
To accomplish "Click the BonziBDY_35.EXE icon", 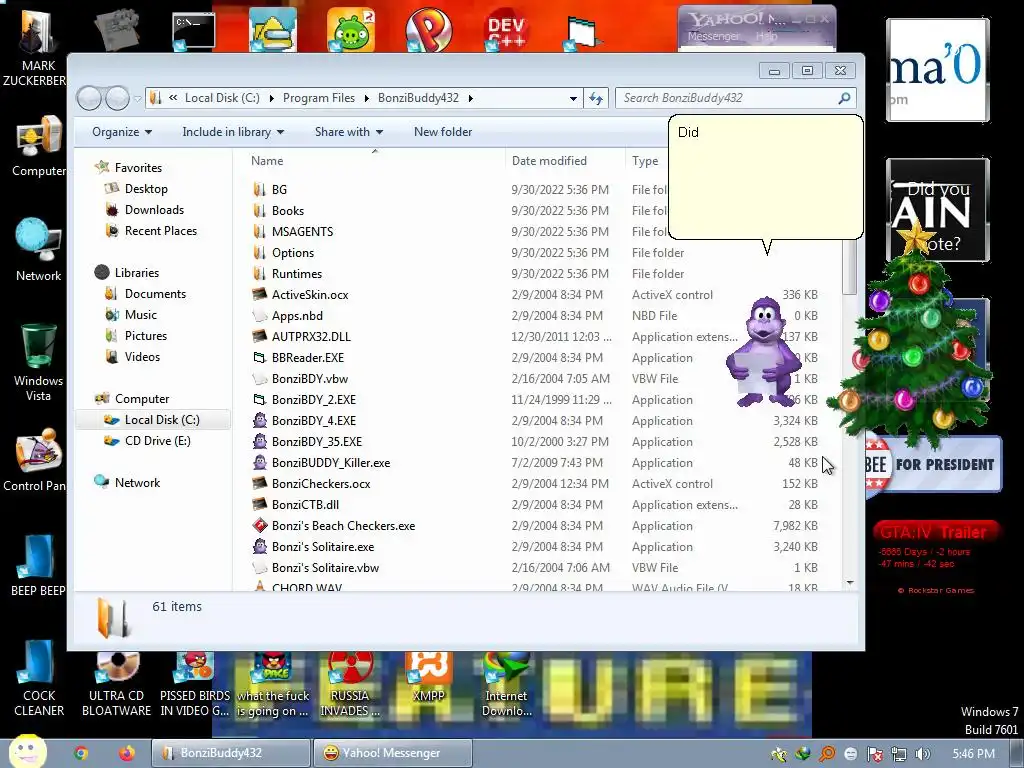I will coord(259,441).
